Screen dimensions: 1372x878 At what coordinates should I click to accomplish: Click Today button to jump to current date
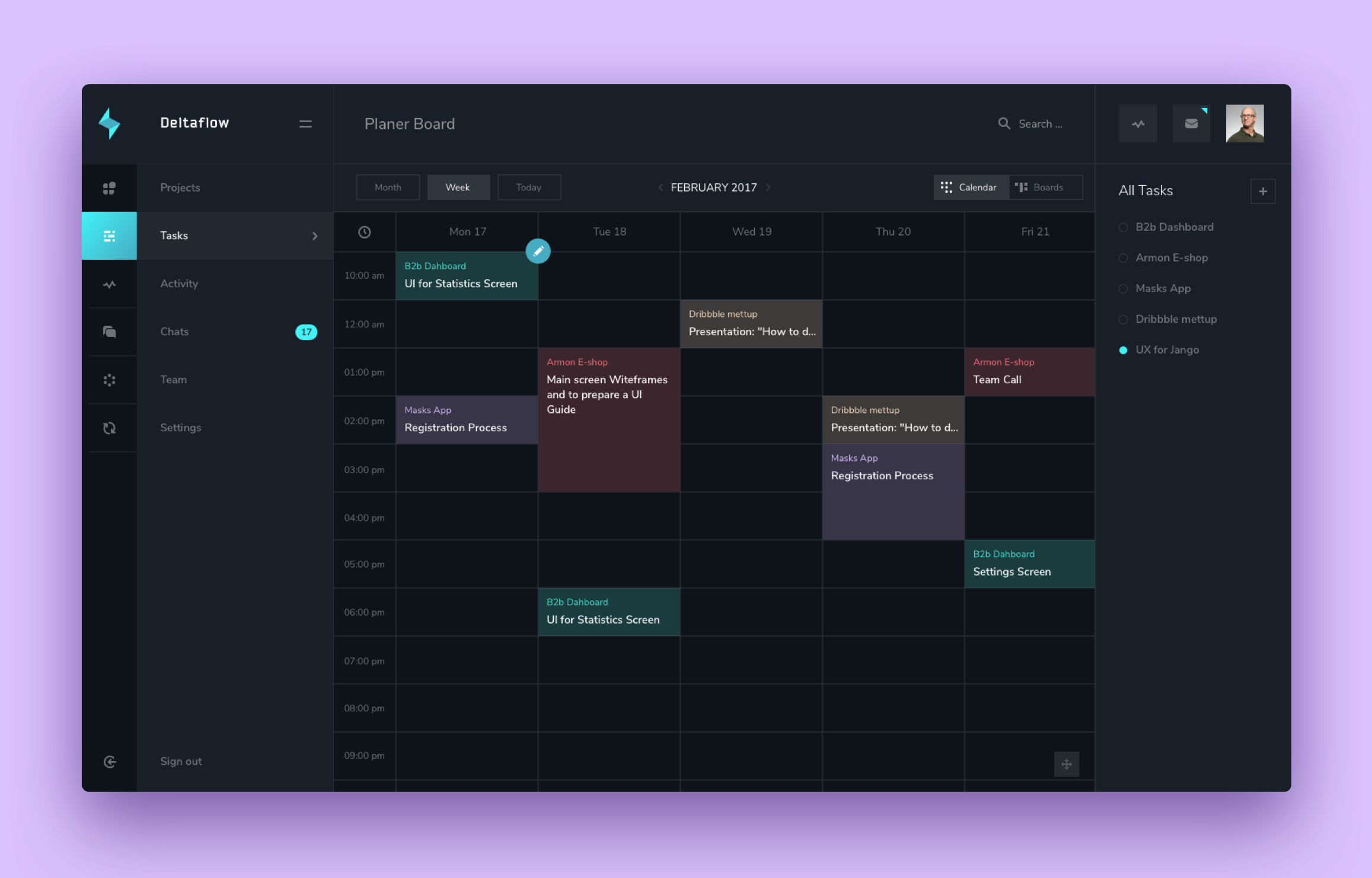click(528, 187)
